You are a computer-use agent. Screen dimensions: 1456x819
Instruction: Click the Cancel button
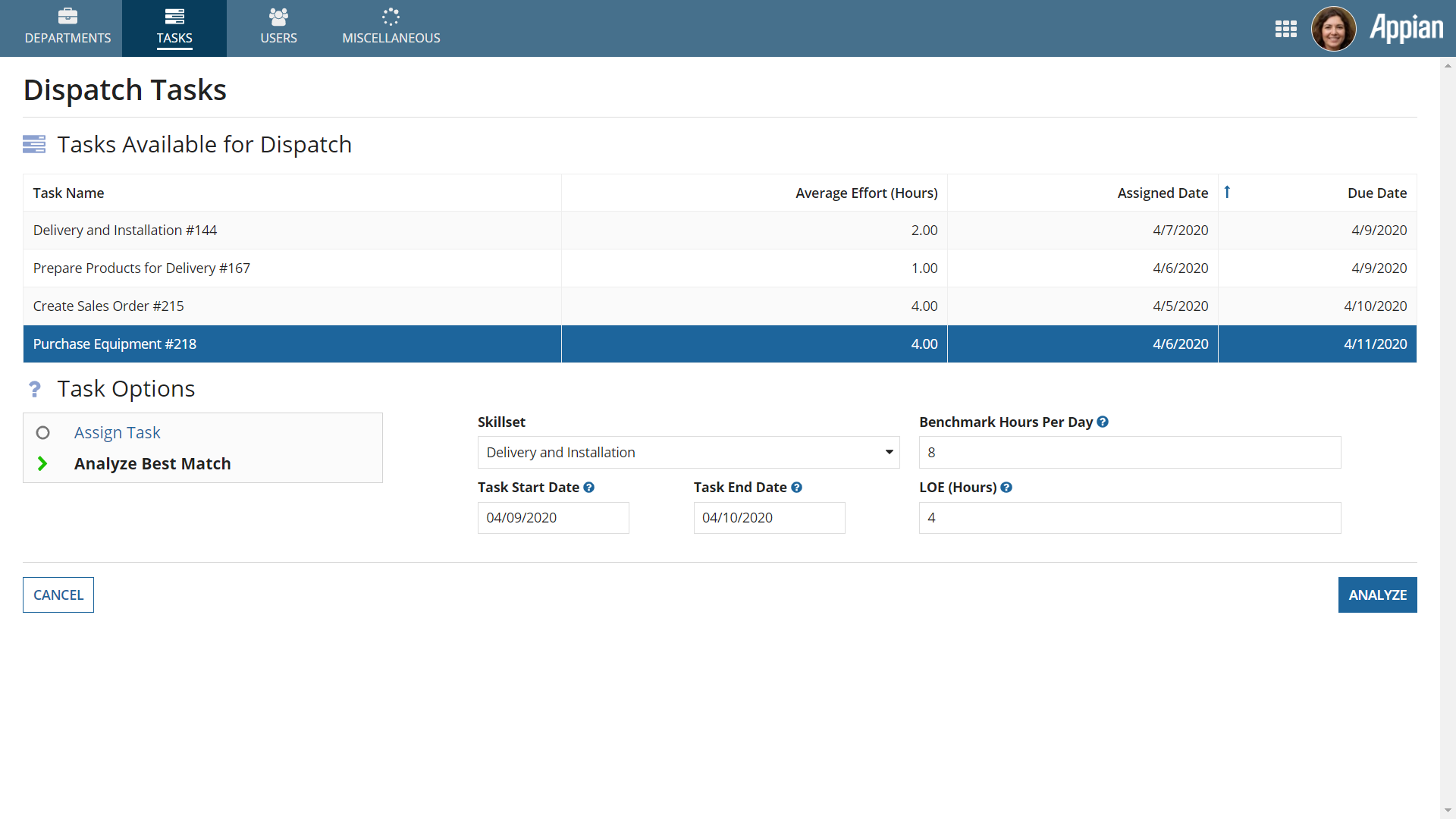(58, 595)
